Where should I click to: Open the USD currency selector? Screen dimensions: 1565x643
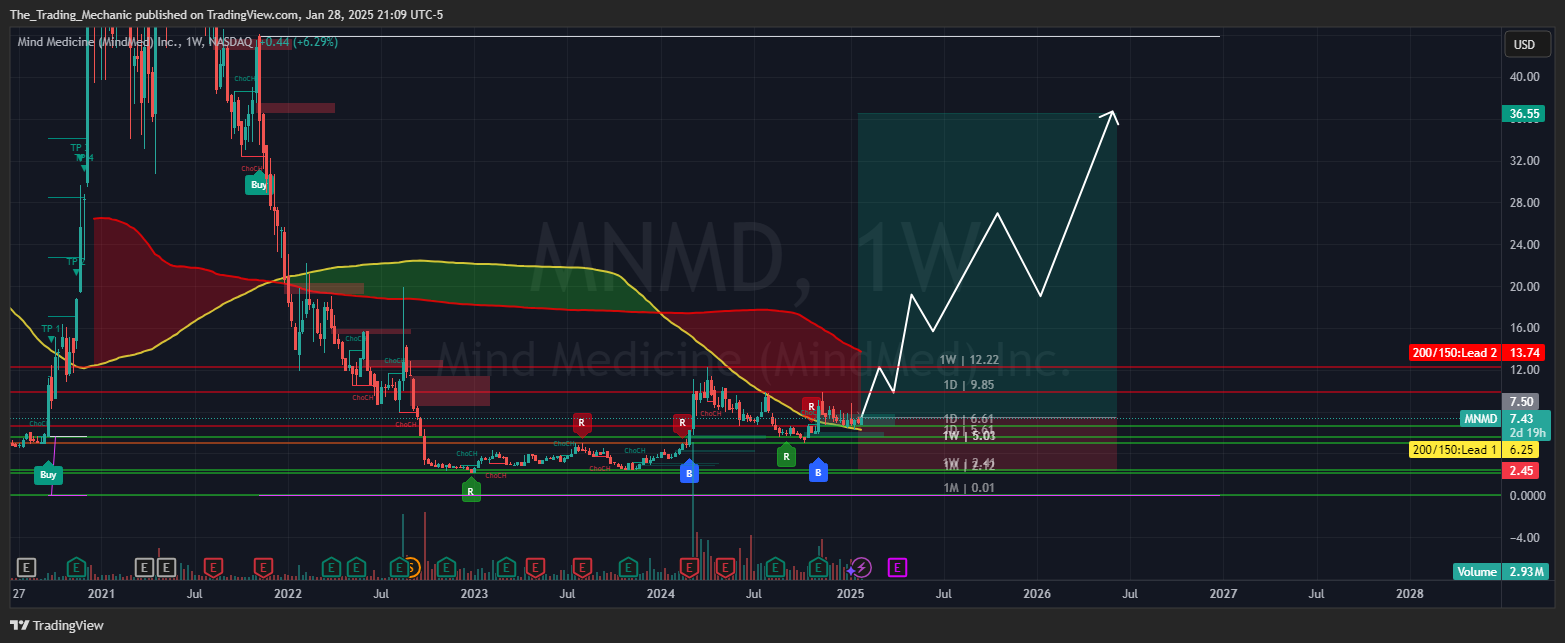[x=1524, y=44]
